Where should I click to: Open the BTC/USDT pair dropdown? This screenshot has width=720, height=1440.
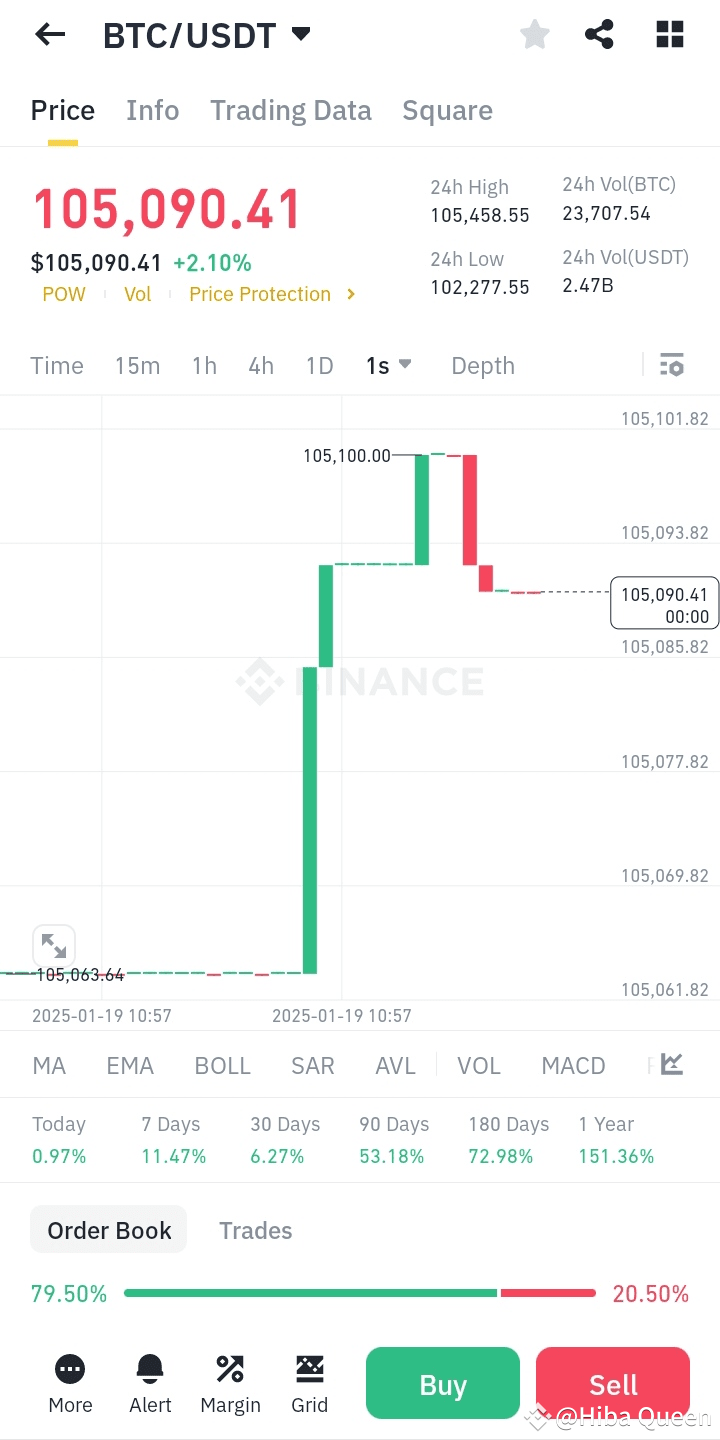(300, 35)
